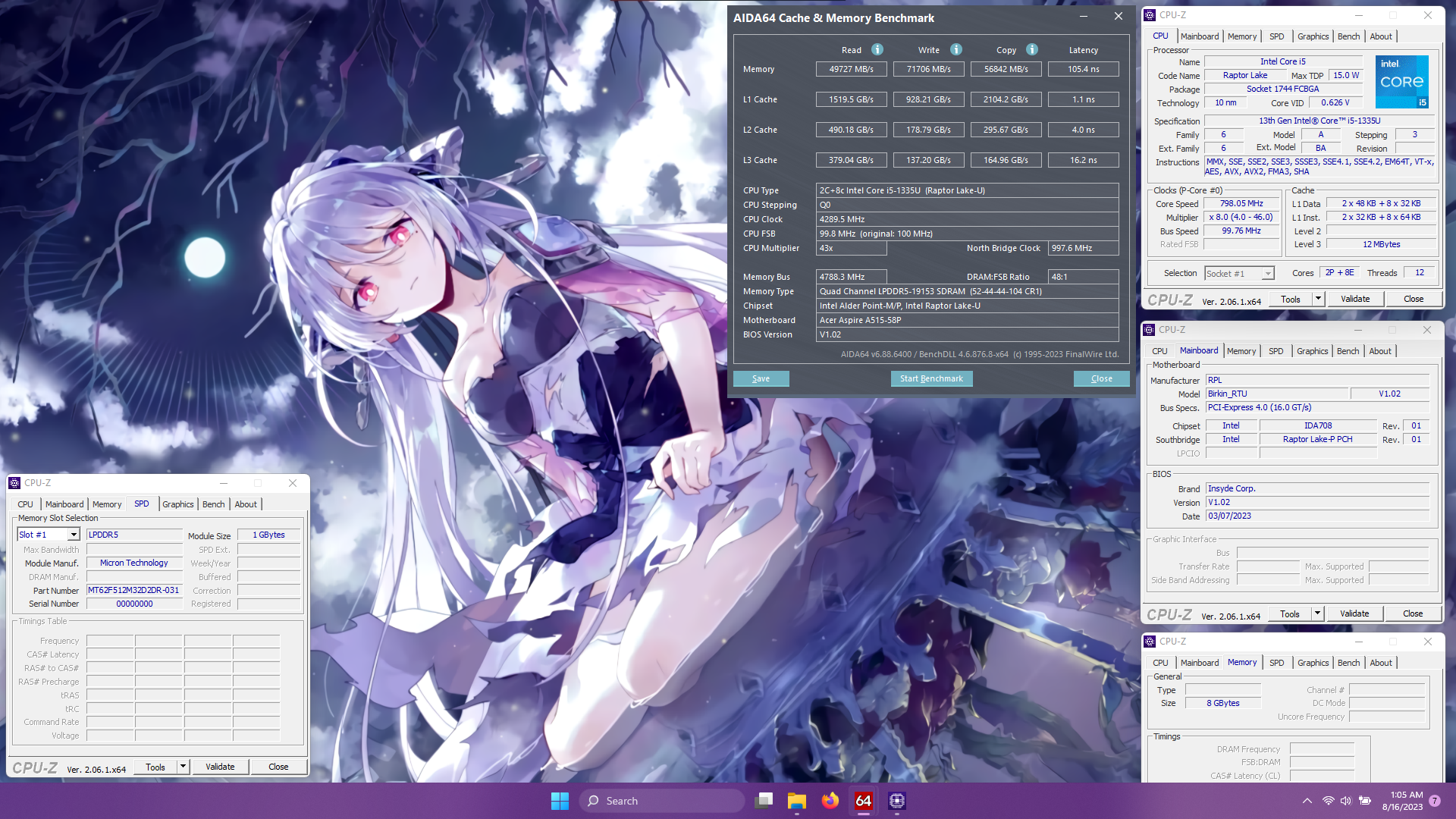Click the BIOS date 03/07/2023 value
The width and height of the screenshot is (1456, 819).
tap(1317, 516)
